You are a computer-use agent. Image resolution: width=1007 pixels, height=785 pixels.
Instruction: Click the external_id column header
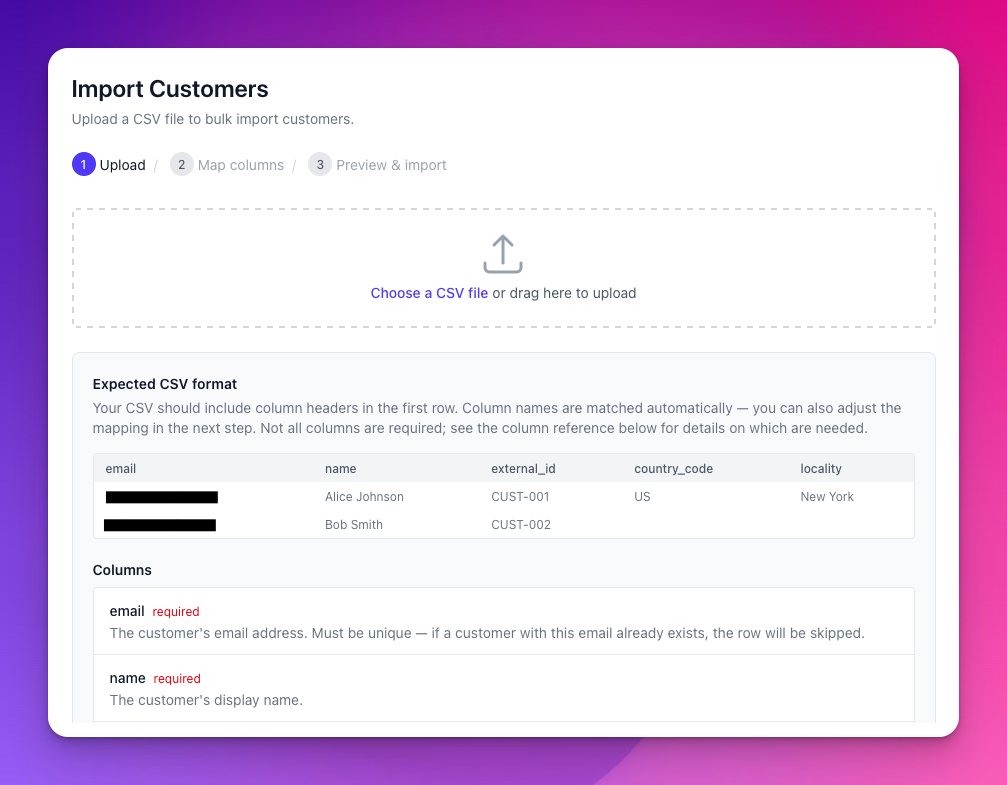tap(523, 468)
